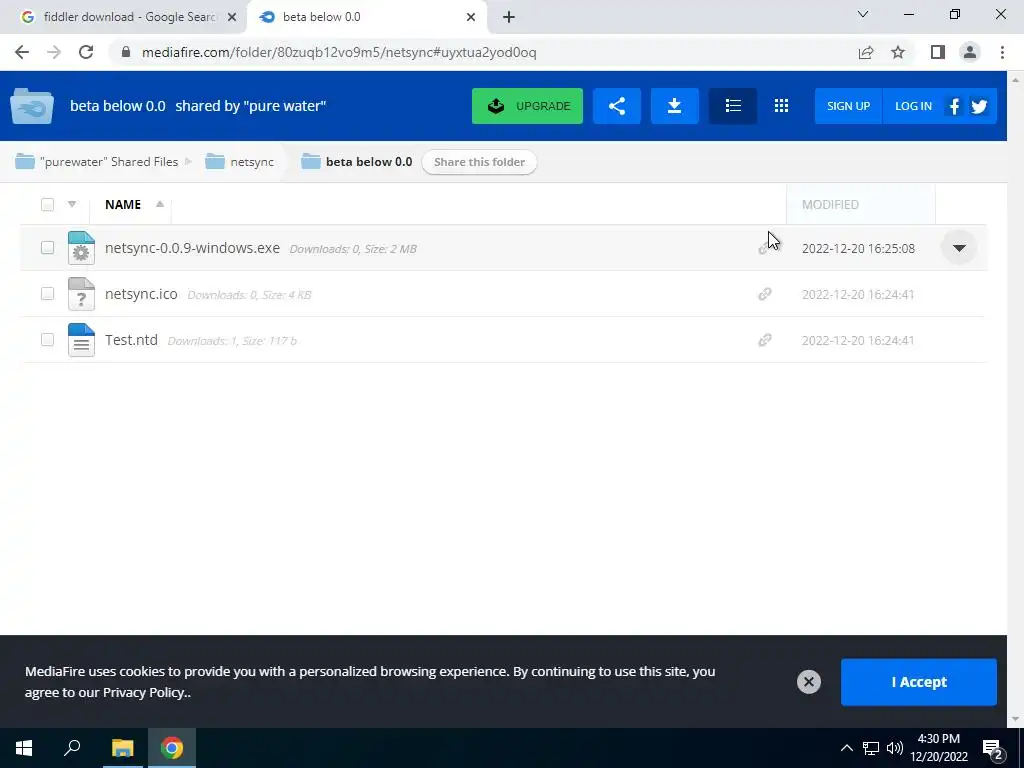Open File Explorer from taskbar
The image size is (1024, 768).
tap(122, 748)
